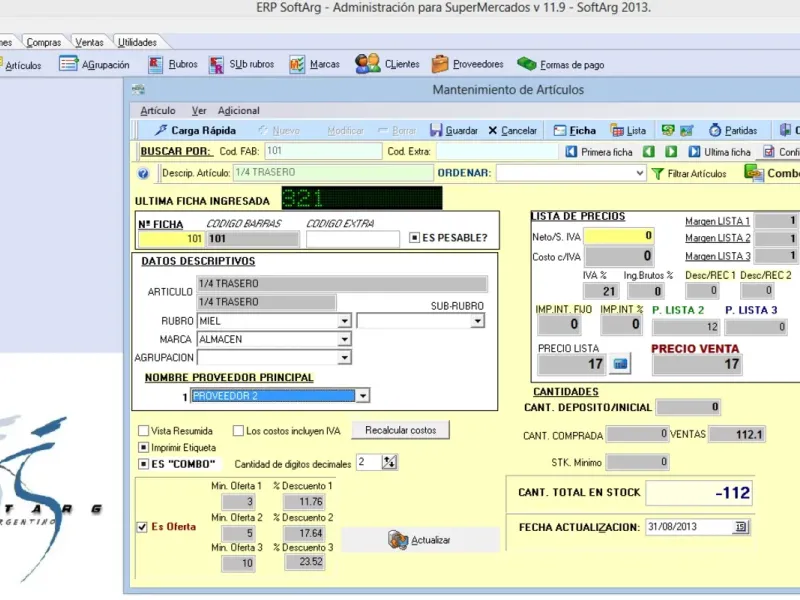Click the Neto/S. IVA yellow field

pyautogui.click(x=619, y=236)
